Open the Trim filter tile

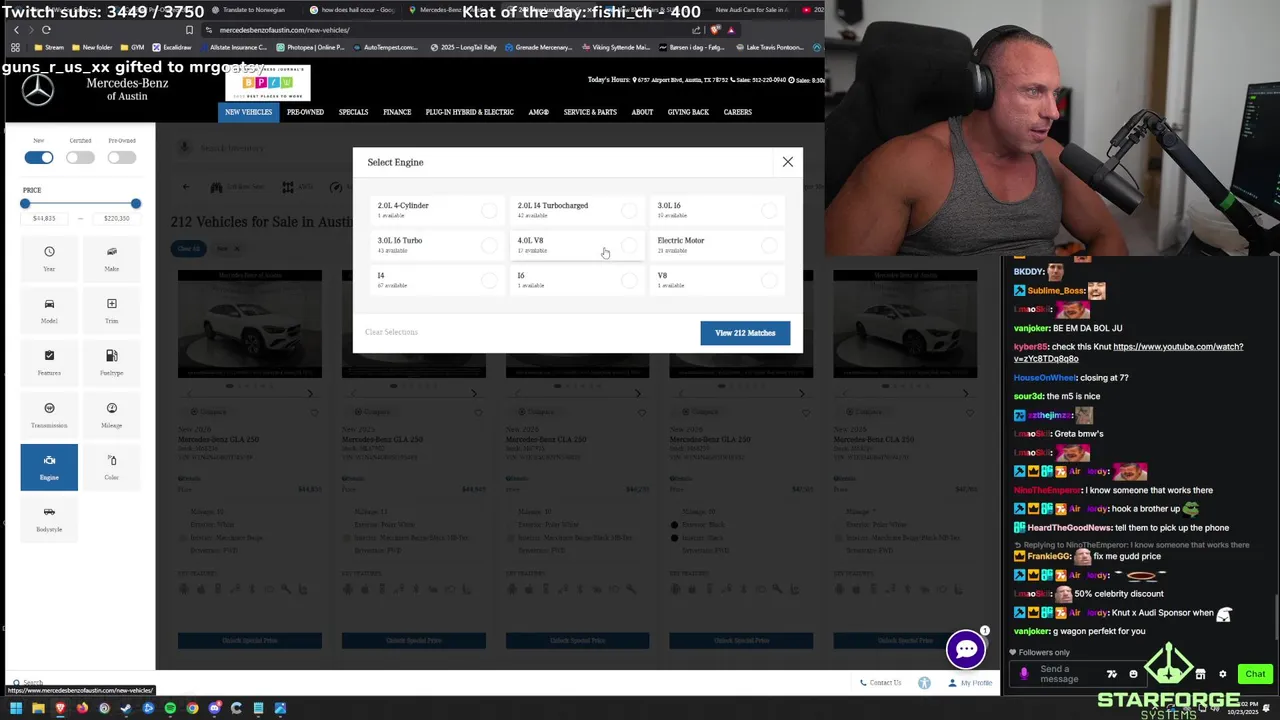tap(111, 310)
